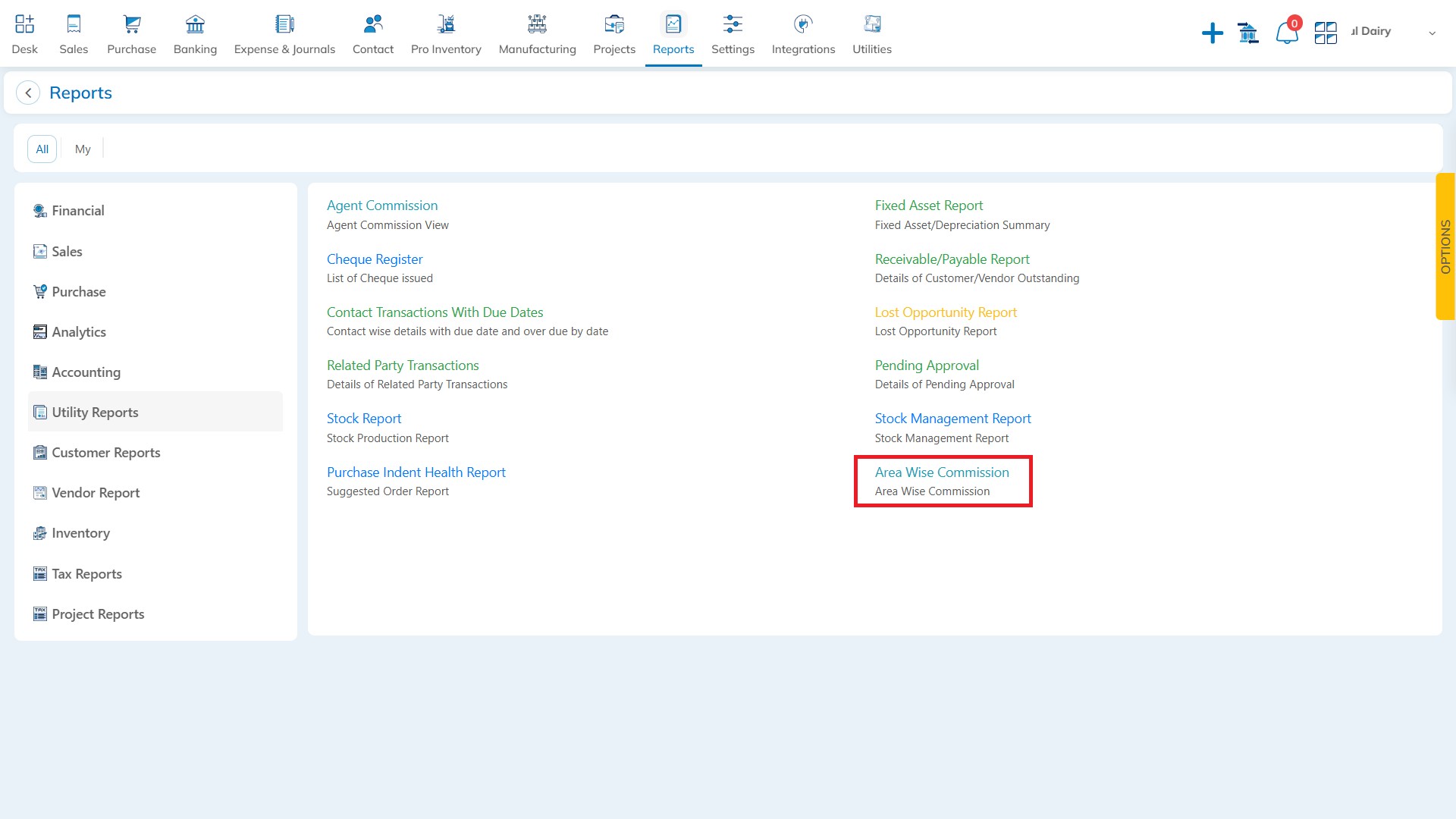1456x819 pixels.
Task: Open the Fixed Asset Report
Action: tap(929, 206)
